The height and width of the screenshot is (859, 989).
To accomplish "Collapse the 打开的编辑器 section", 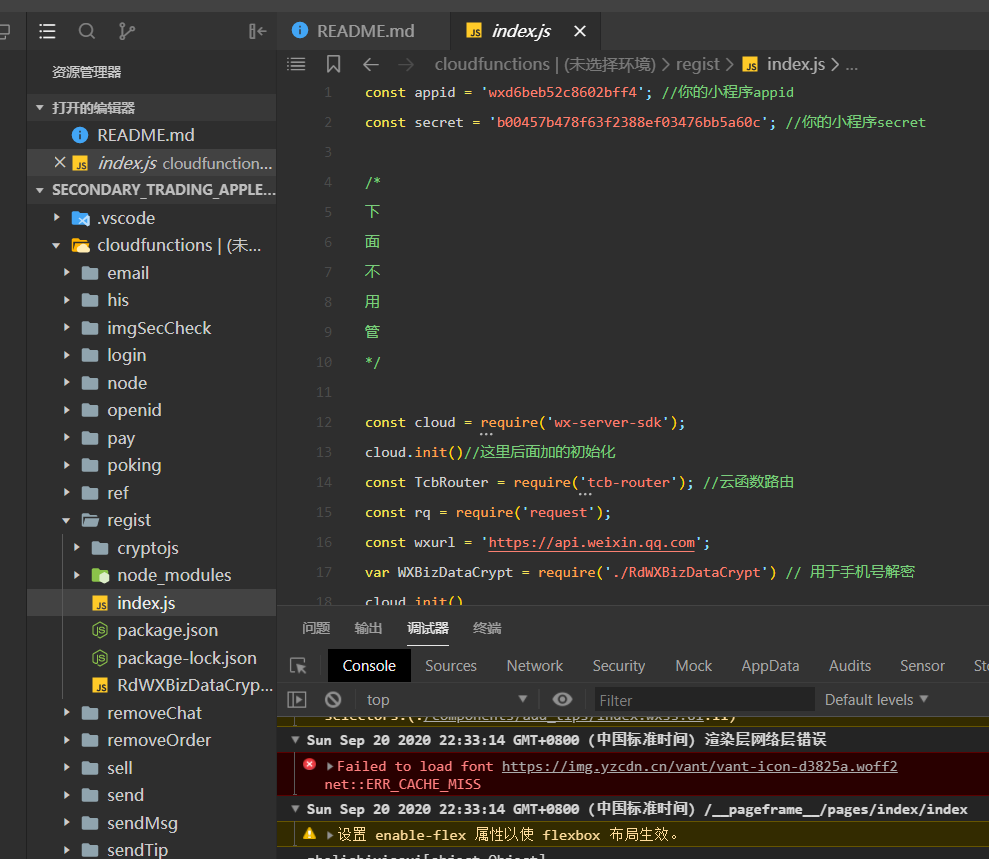I will pyautogui.click(x=40, y=108).
